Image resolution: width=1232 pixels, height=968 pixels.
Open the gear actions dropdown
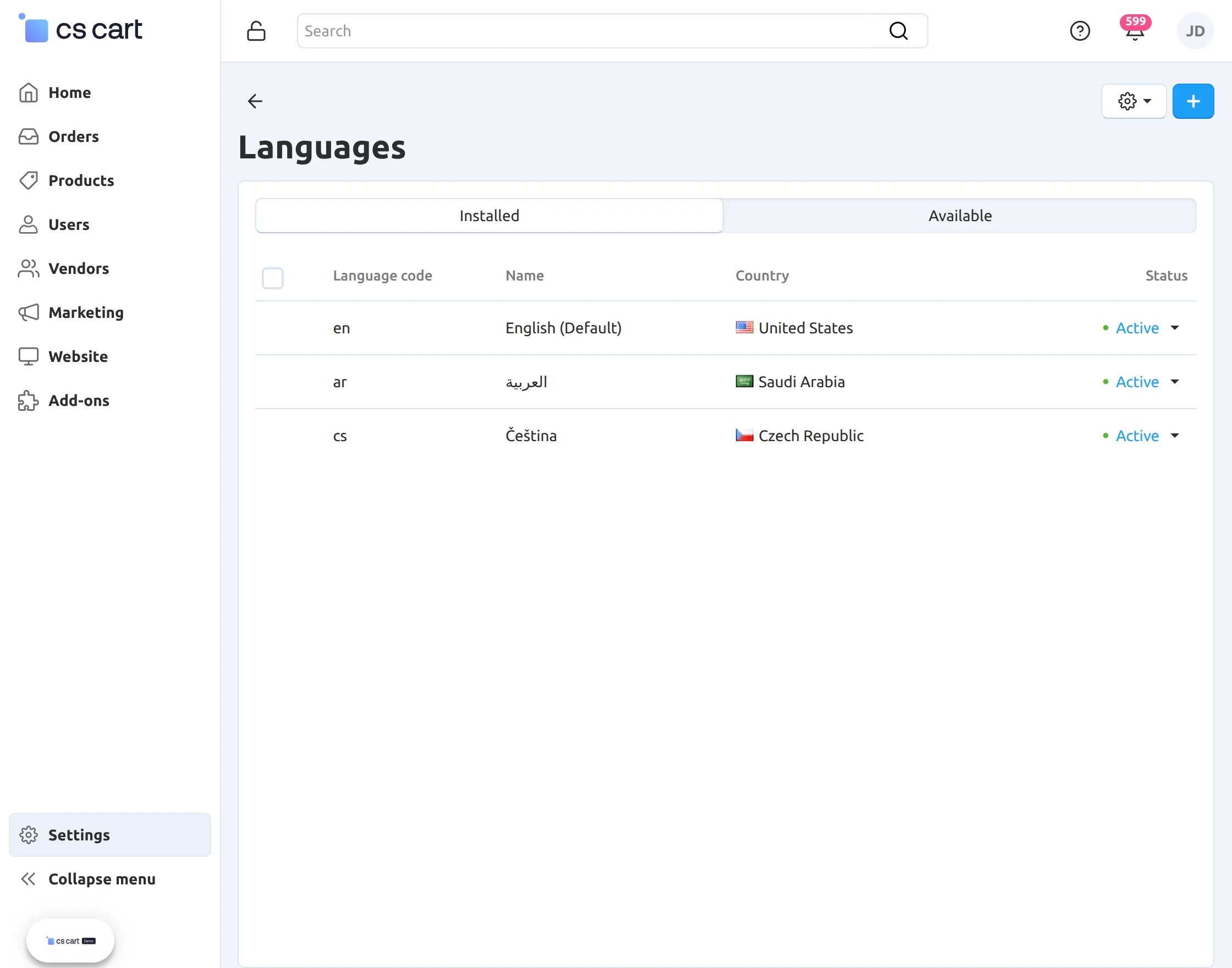click(1134, 101)
